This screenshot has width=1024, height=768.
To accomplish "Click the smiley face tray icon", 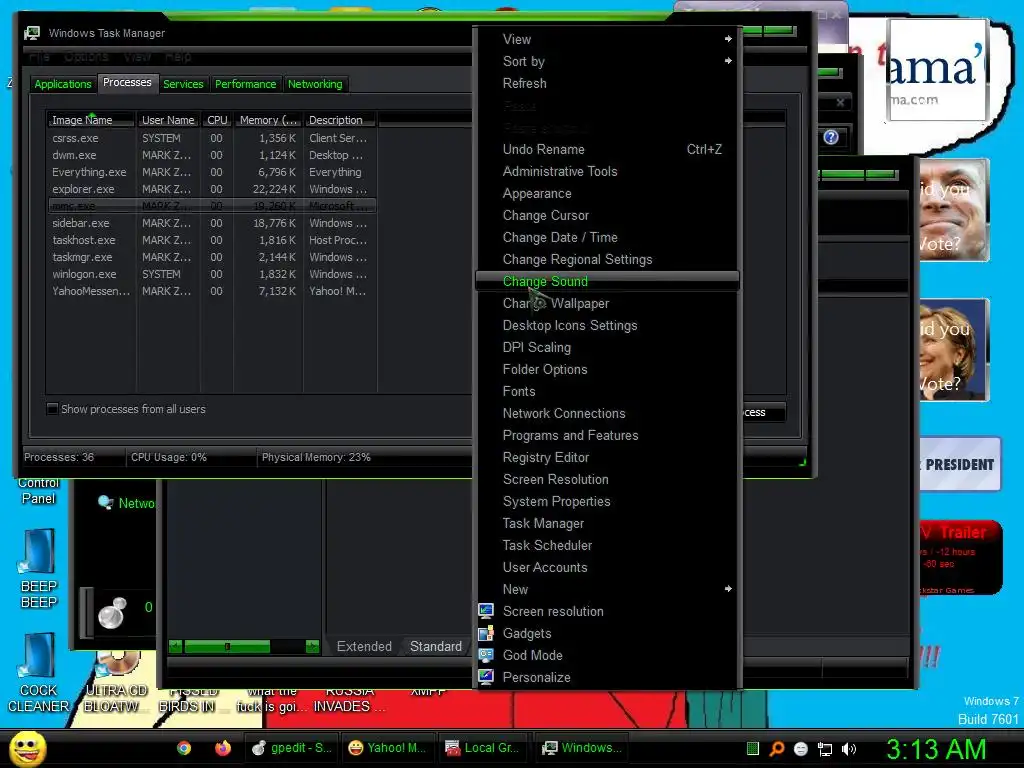I will (801, 749).
